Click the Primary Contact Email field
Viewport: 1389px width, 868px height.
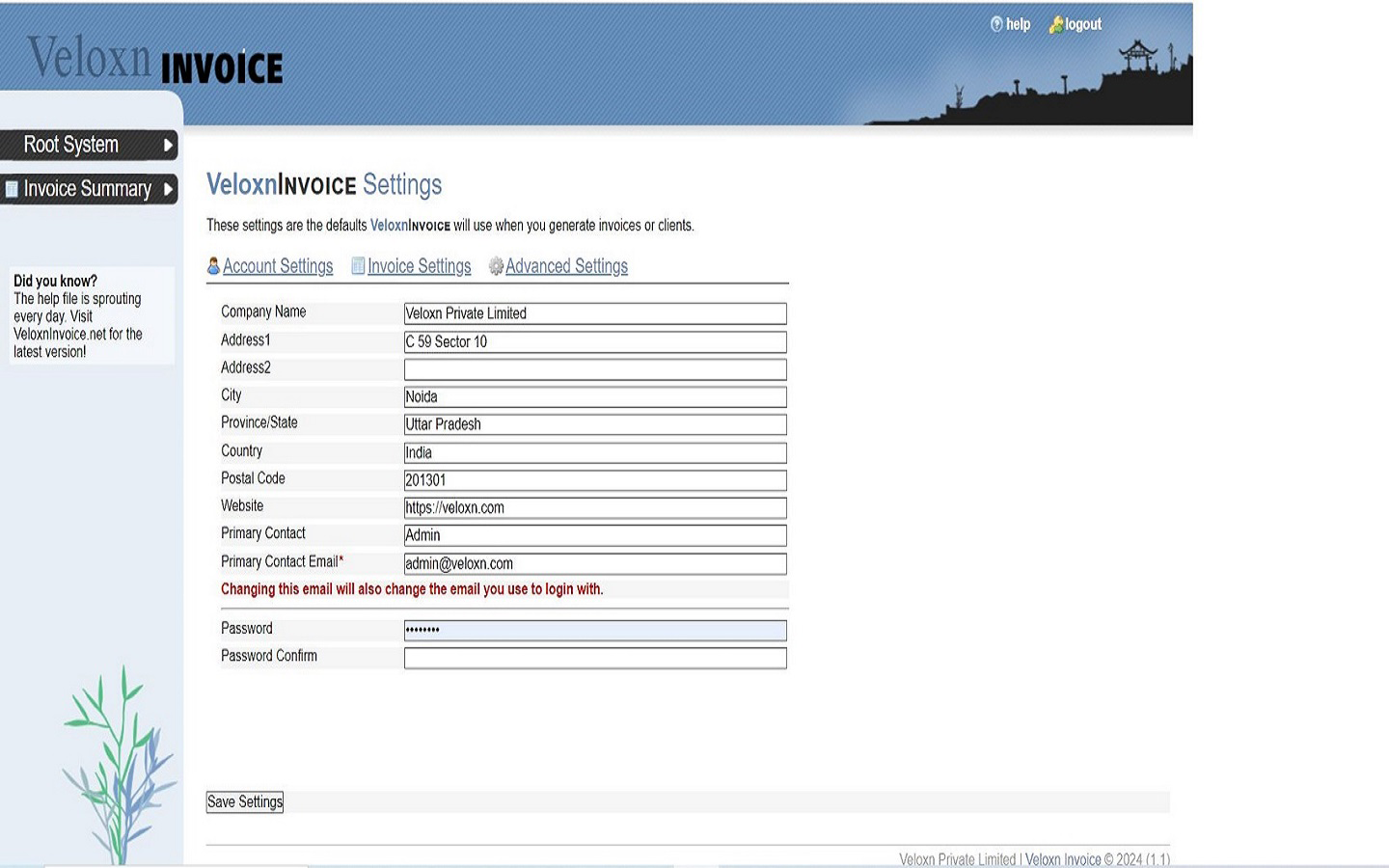[x=594, y=564]
